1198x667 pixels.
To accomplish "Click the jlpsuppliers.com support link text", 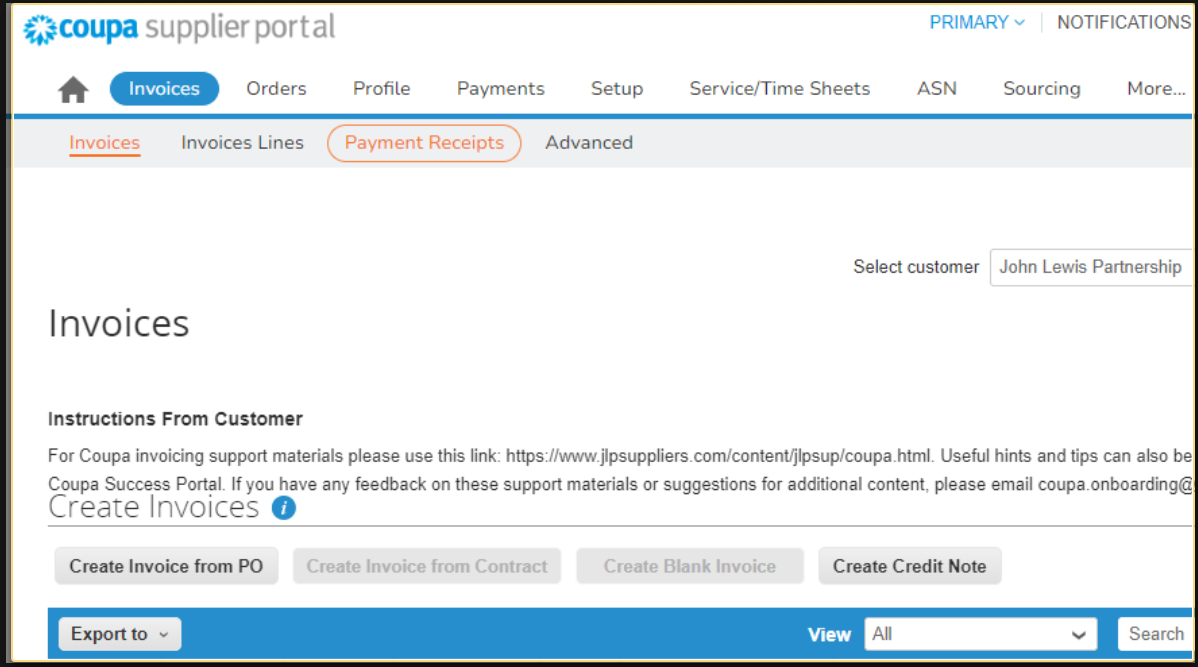I will click(x=718, y=456).
